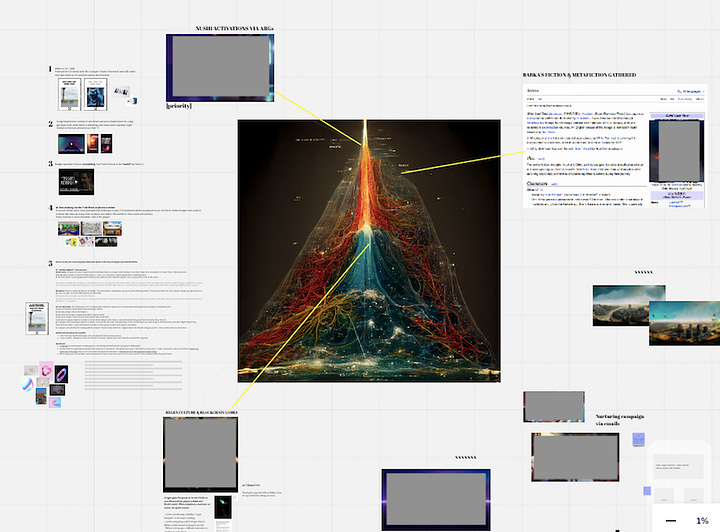This screenshot has width=720, height=532.
Task: Select the dark purple narrow image under section 2
Action: pos(107,144)
